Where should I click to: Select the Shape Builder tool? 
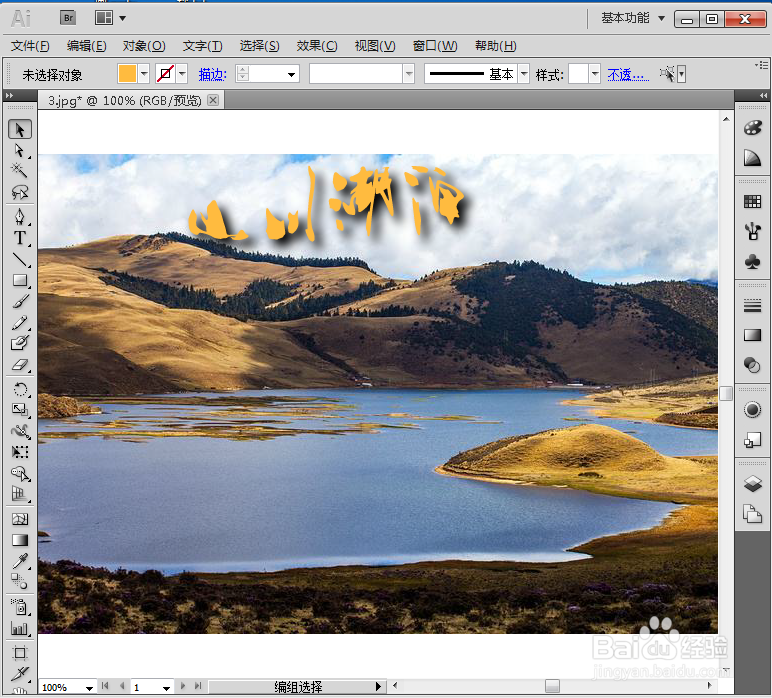click(x=20, y=474)
